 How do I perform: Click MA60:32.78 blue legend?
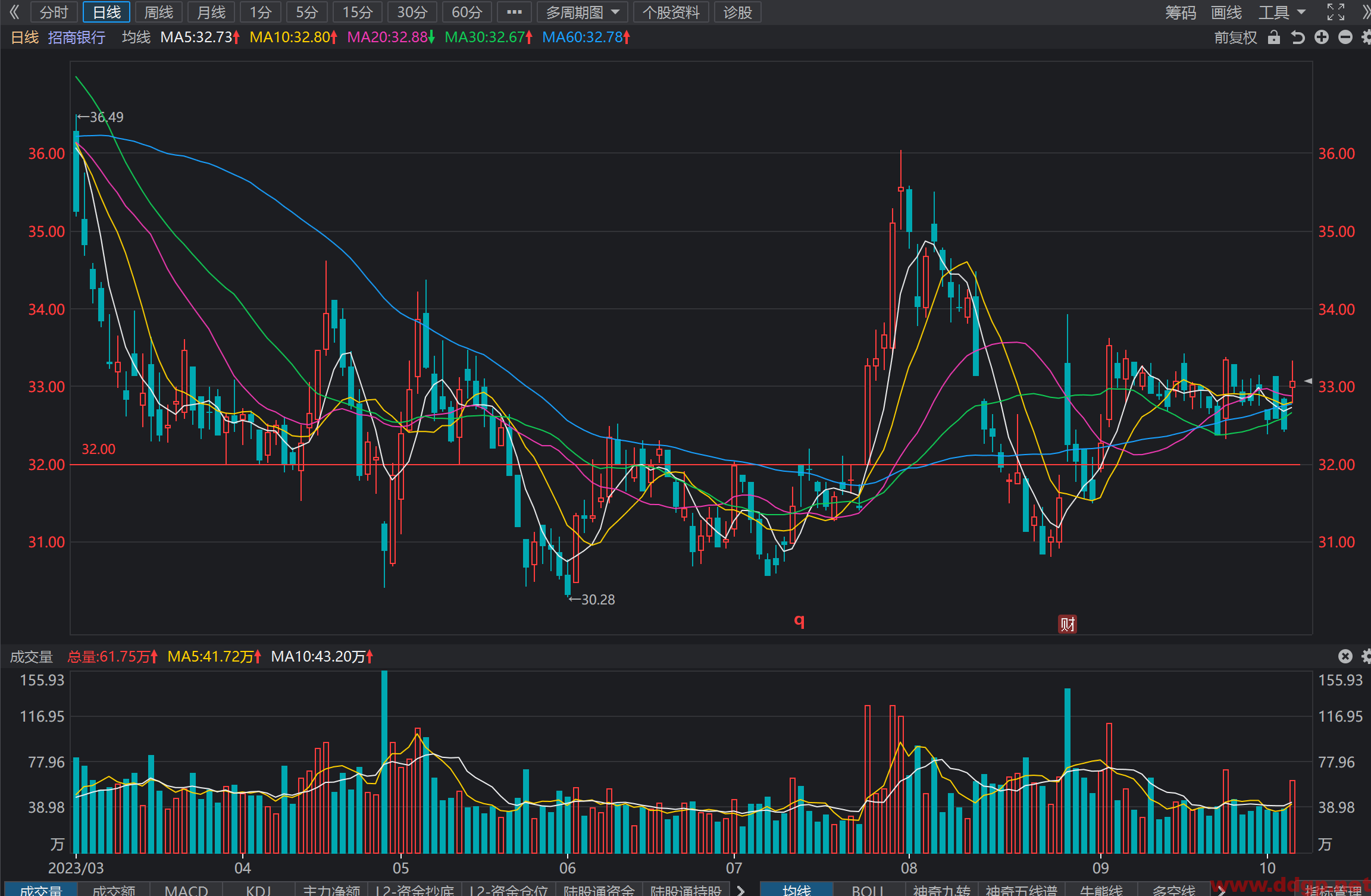[586, 37]
